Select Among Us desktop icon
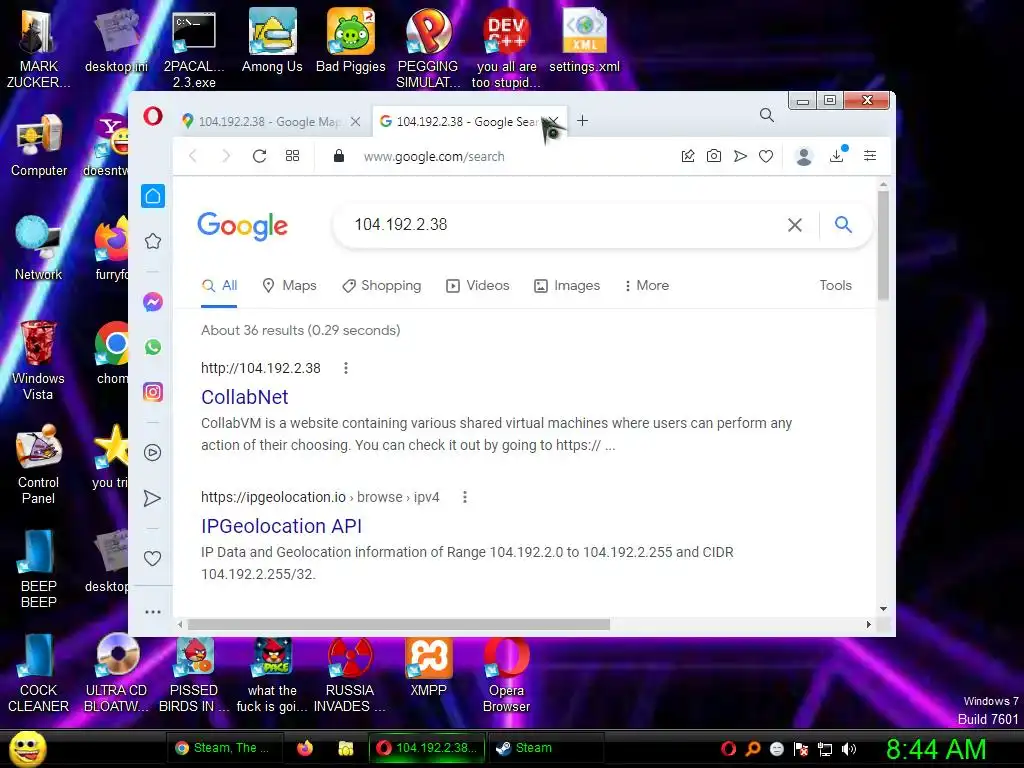Image resolution: width=1024 pixels, height=768 pixels. point(272,40)
